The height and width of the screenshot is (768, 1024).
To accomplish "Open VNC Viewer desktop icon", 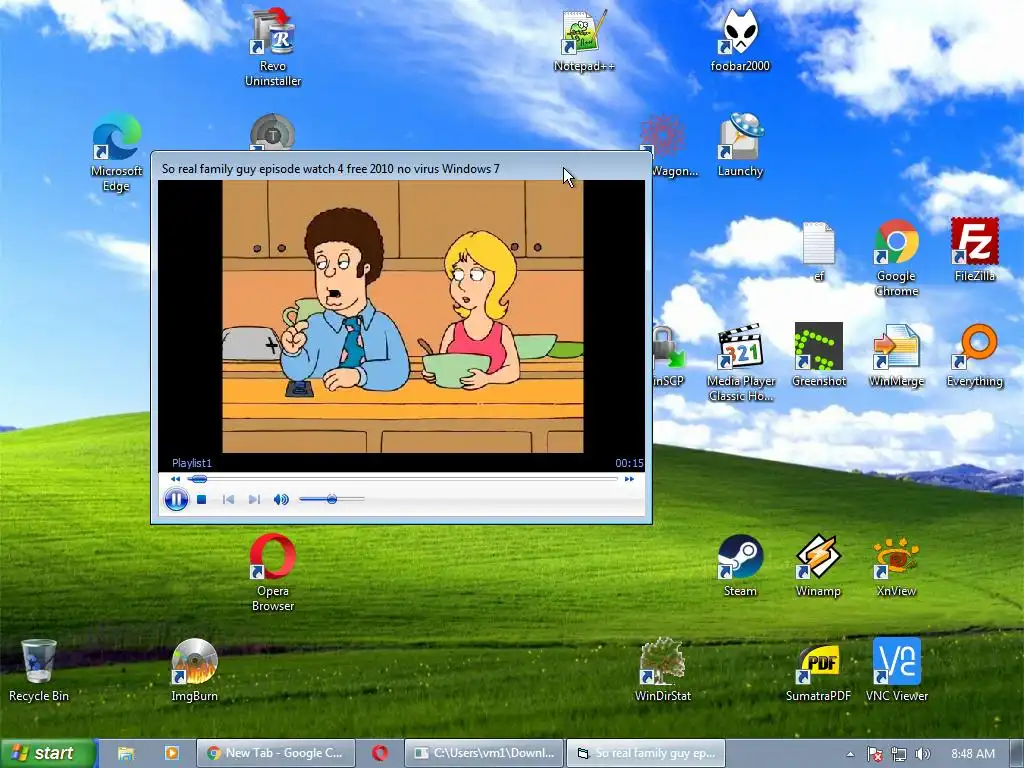I will [896, 671].
